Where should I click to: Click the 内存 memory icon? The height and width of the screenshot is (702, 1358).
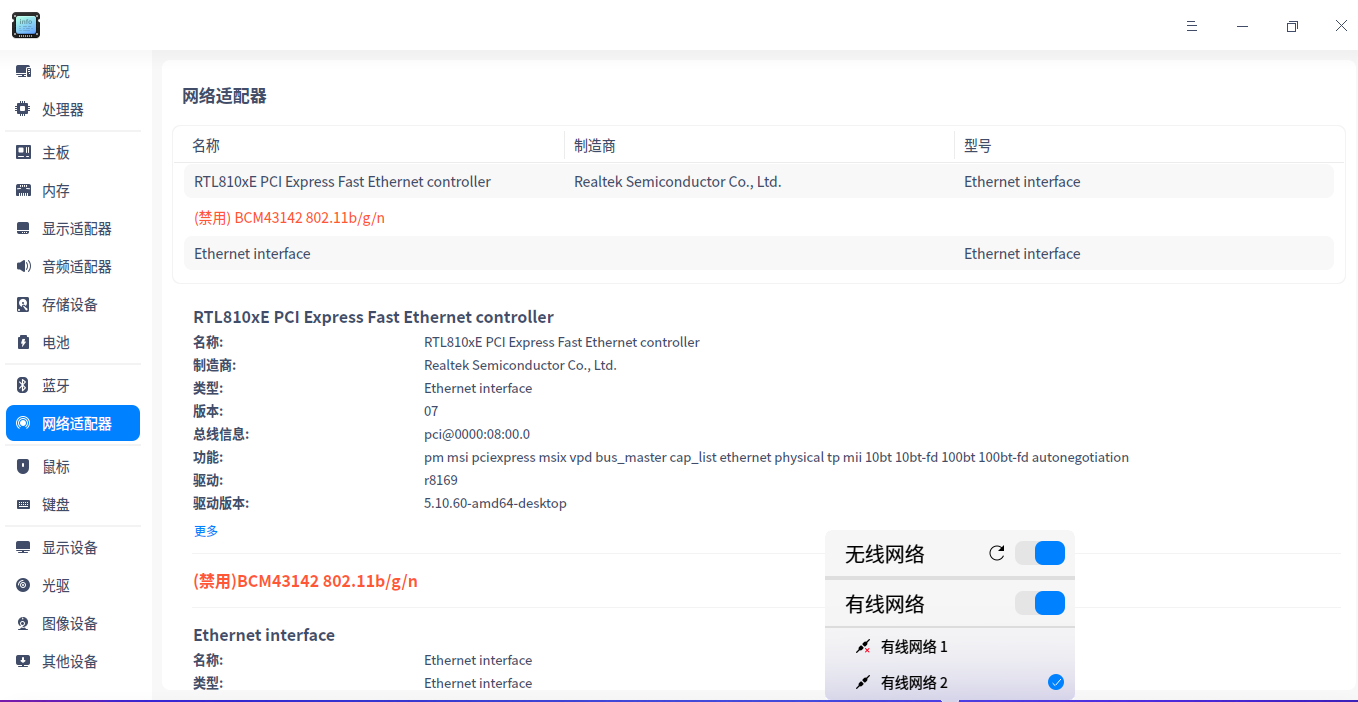point(23,191)
